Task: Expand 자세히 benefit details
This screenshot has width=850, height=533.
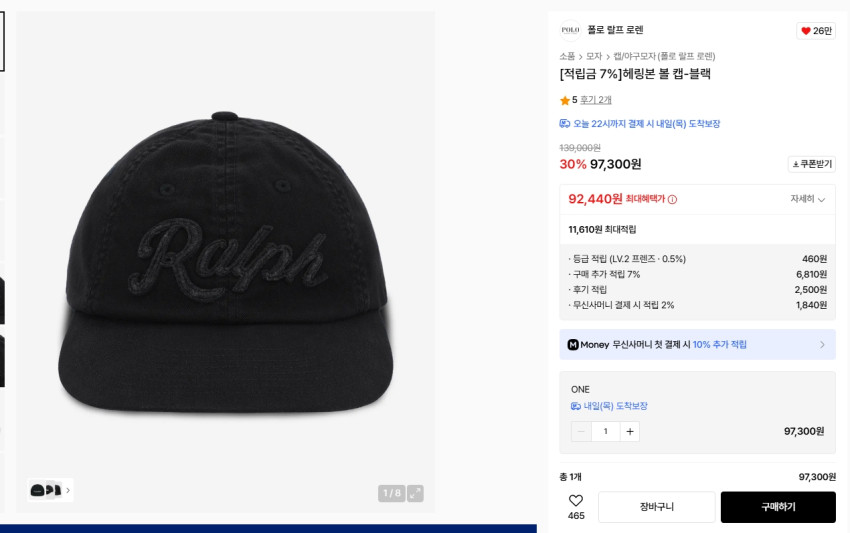Action: coord(808,199)
